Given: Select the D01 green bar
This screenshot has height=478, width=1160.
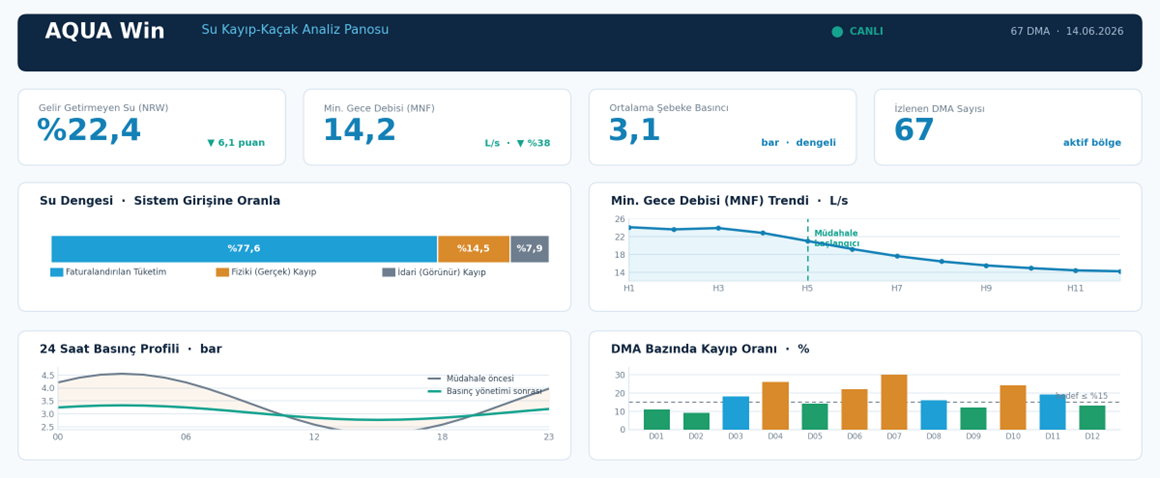Looking at the screenshot, I should coord(657,420).
